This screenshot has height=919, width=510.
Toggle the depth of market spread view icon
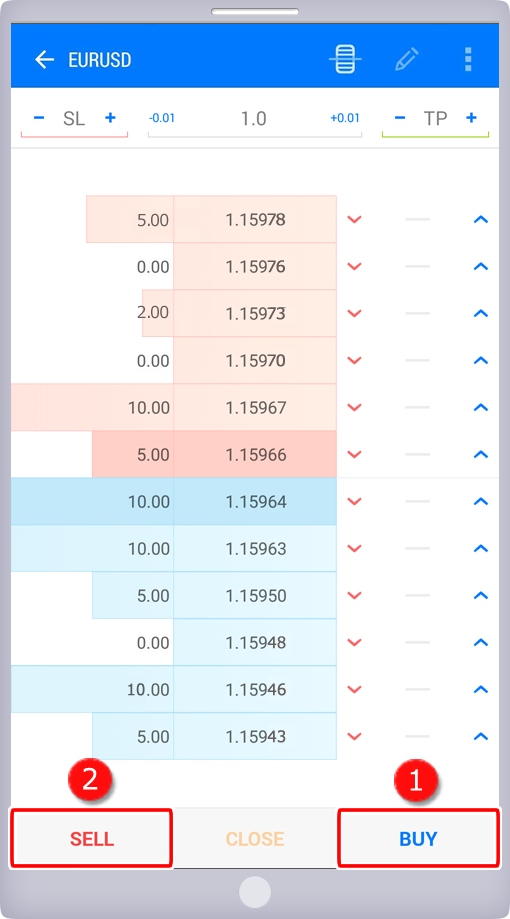345,59
